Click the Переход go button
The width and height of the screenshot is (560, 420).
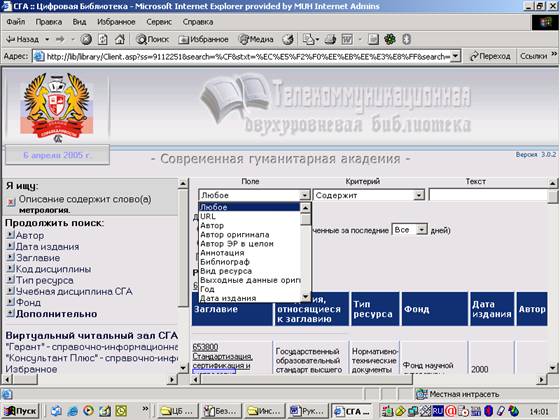[490, 56]
